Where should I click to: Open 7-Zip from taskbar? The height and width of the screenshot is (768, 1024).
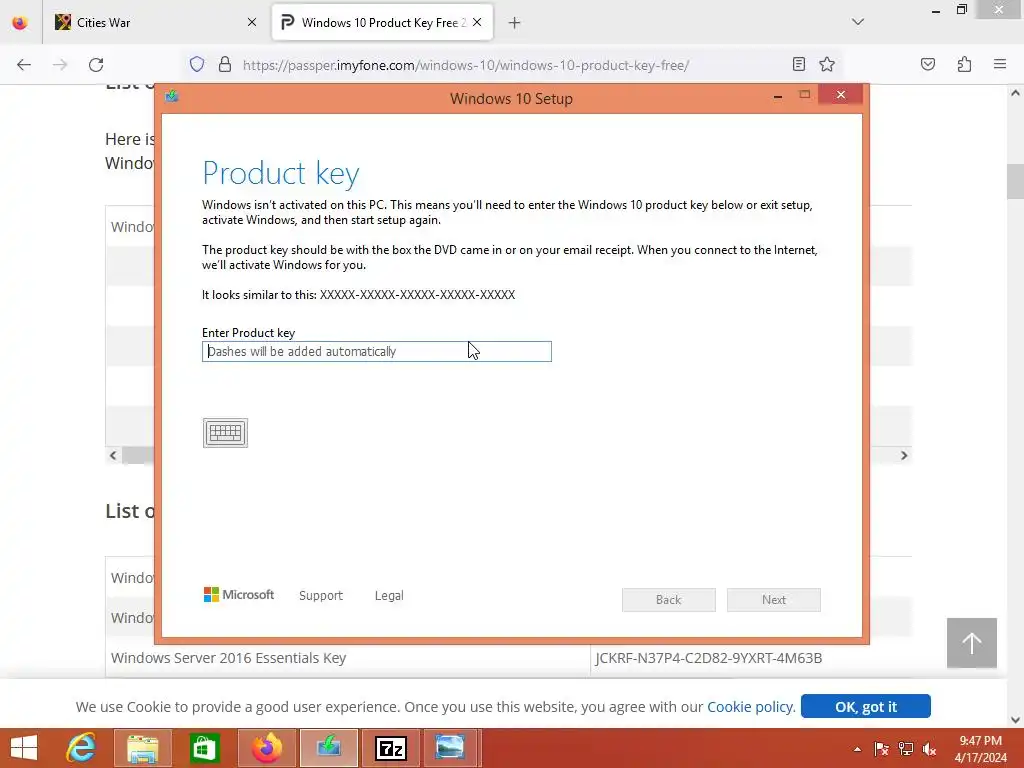coord(391,748)
